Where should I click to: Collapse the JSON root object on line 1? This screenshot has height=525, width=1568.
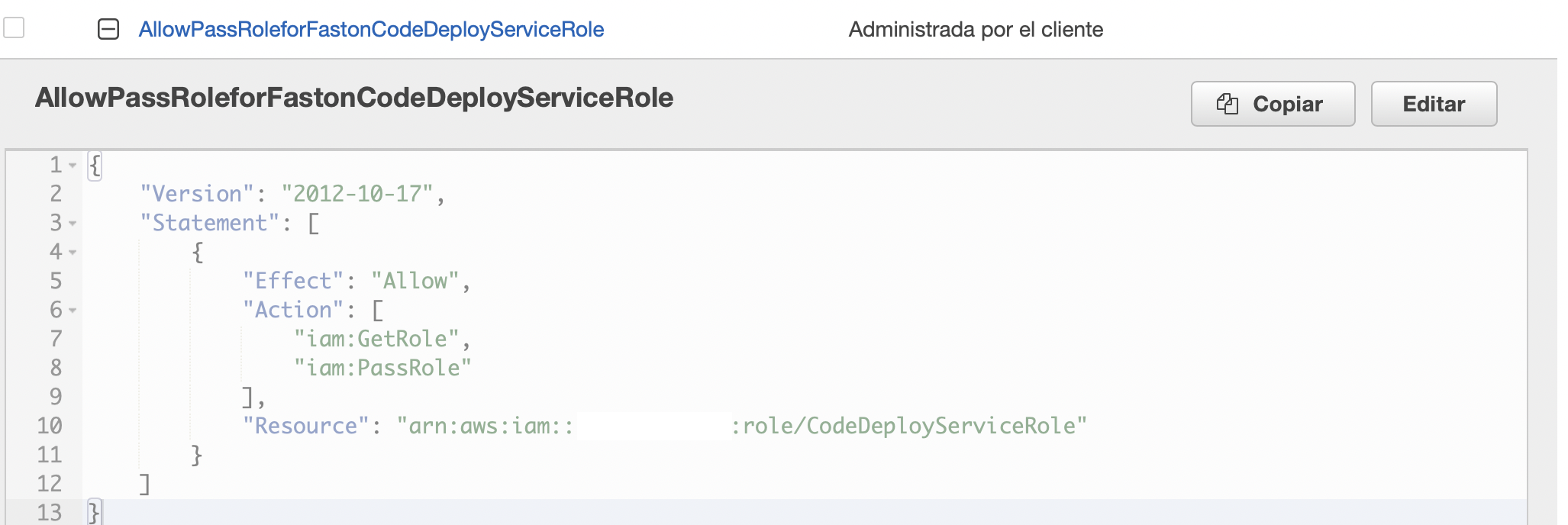click(x=74, y=163)
